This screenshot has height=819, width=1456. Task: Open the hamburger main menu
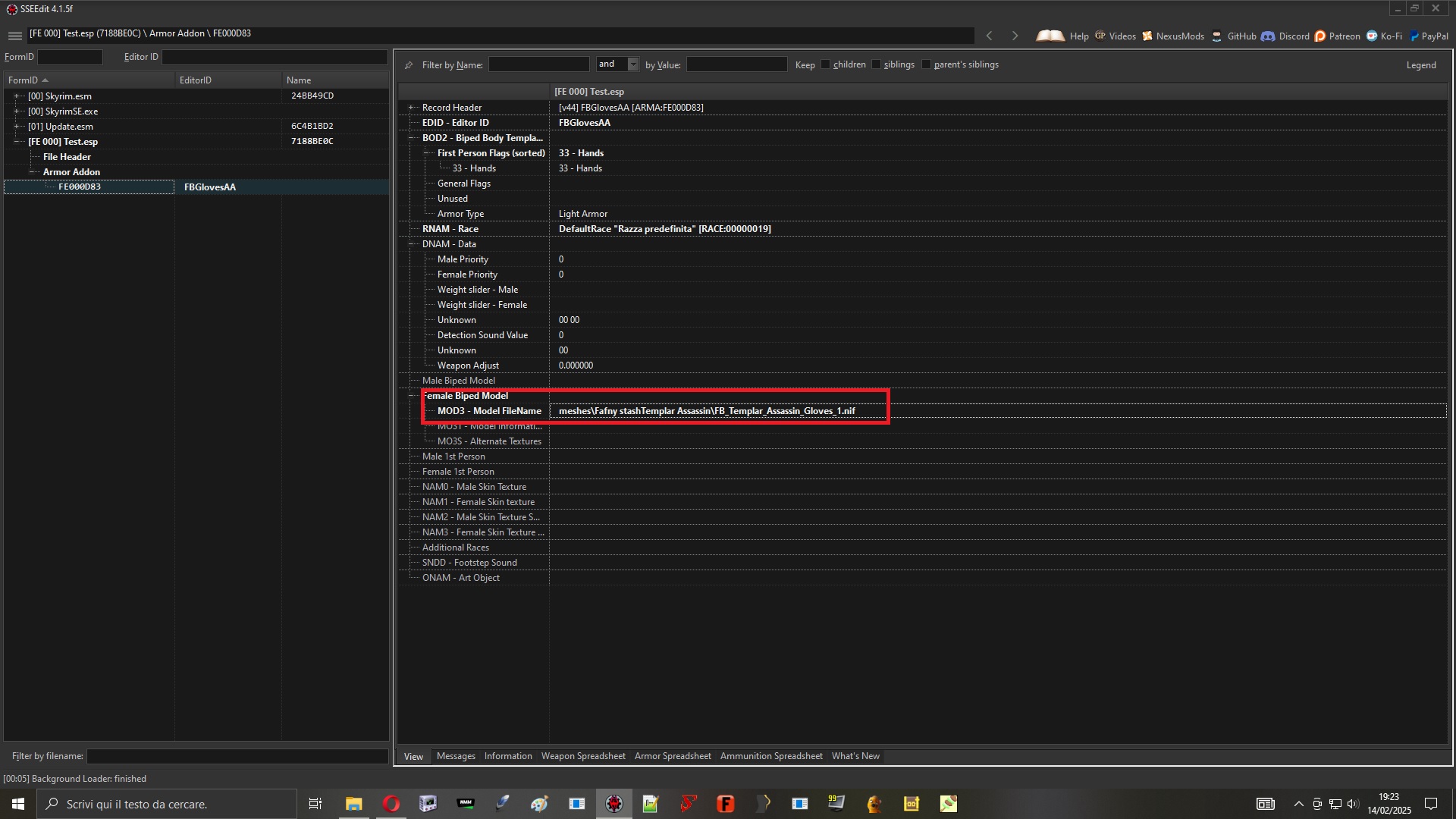(x=14, y=36)
